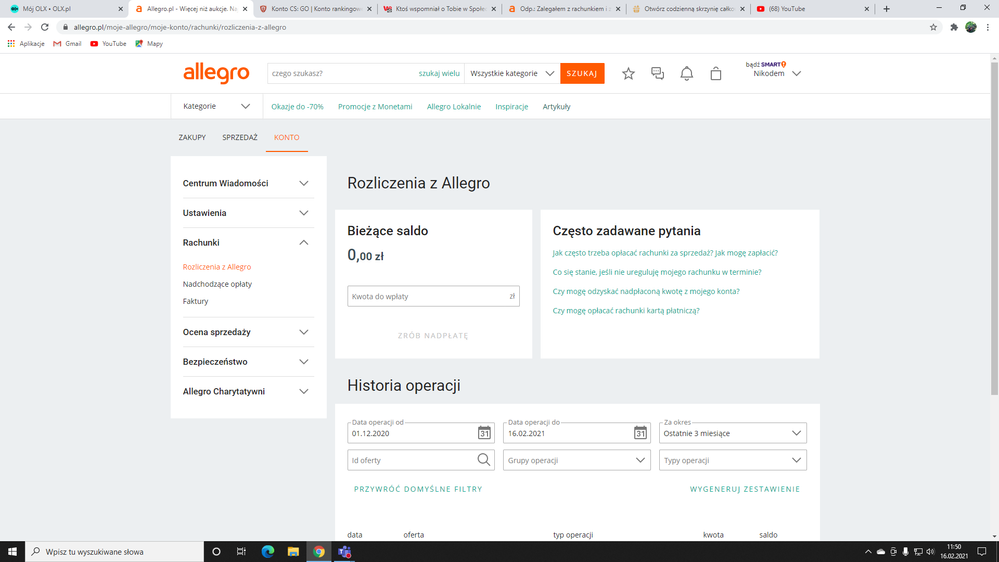The image size is (999, 562).
Task: Click WYGENERUJ ZESTAWIENIE link
Action: coord(745,489)
